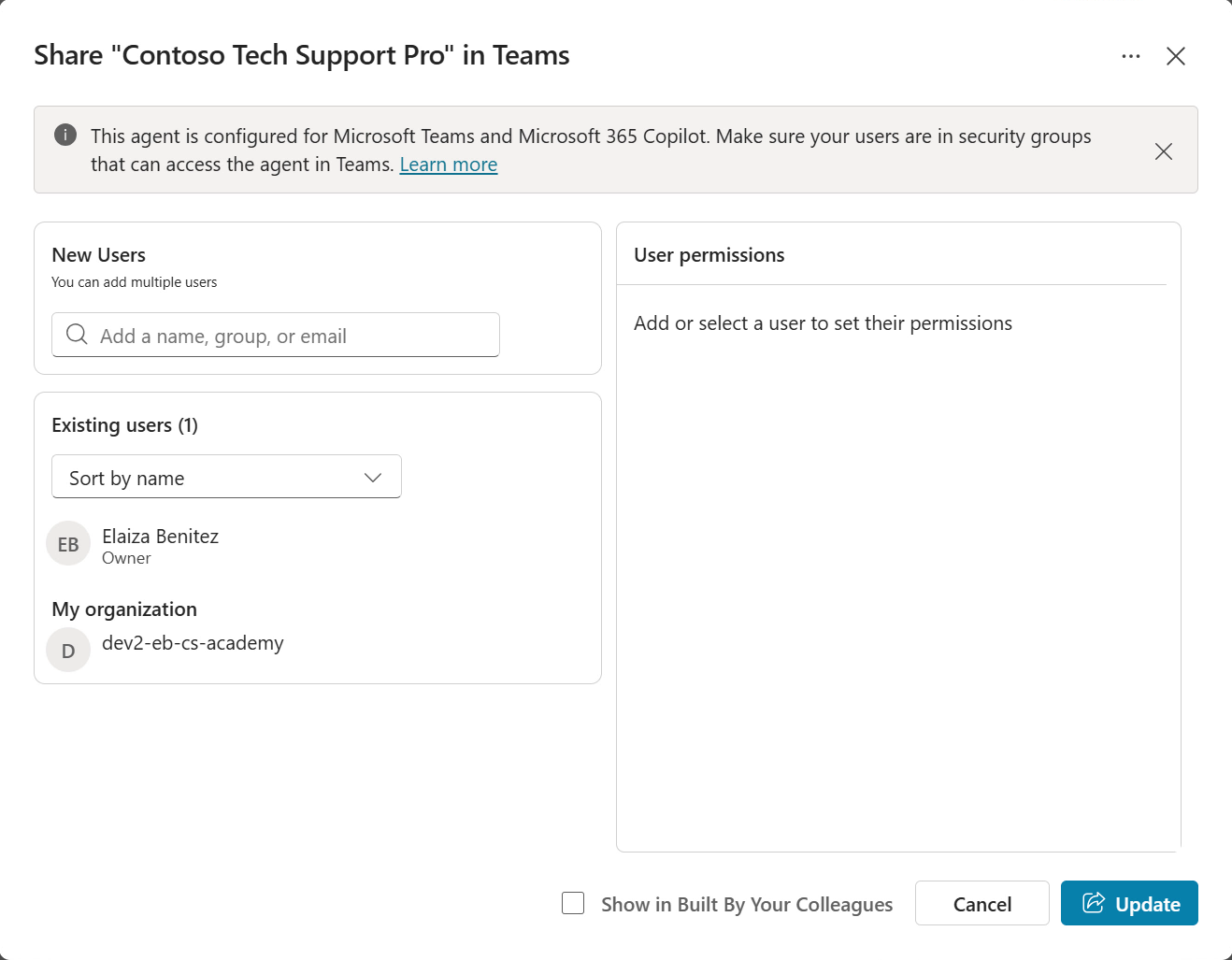Screen dimensions: 1232x960
Task: Click the chevron arrow on the sort dropdown
Action: [x=373, y=478]
